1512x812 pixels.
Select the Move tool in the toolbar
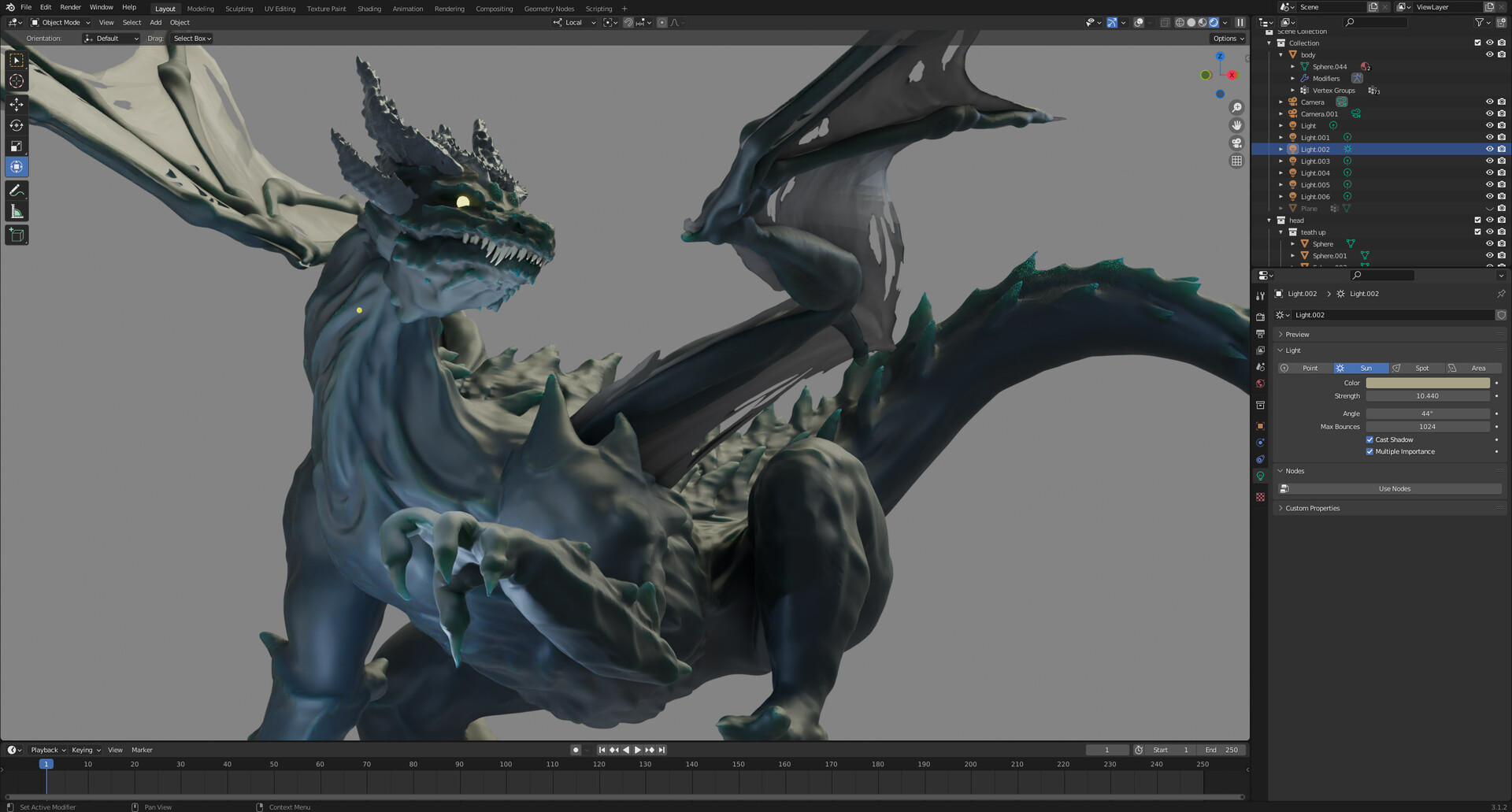tap(16, 104)
